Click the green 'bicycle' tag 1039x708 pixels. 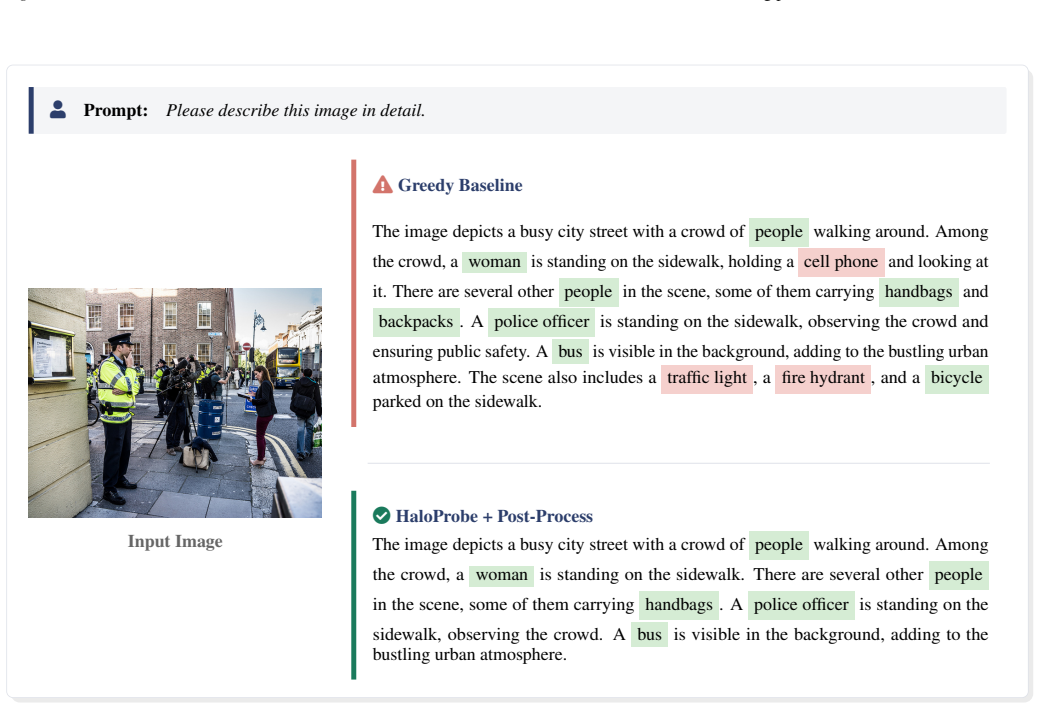pos(957,378)
